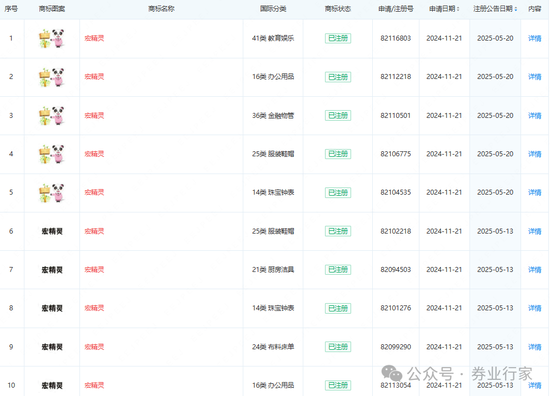Screen dimensions: 550x396
Task: Open 详情 for registration 82101276
Action: click(x=535, y=308)
